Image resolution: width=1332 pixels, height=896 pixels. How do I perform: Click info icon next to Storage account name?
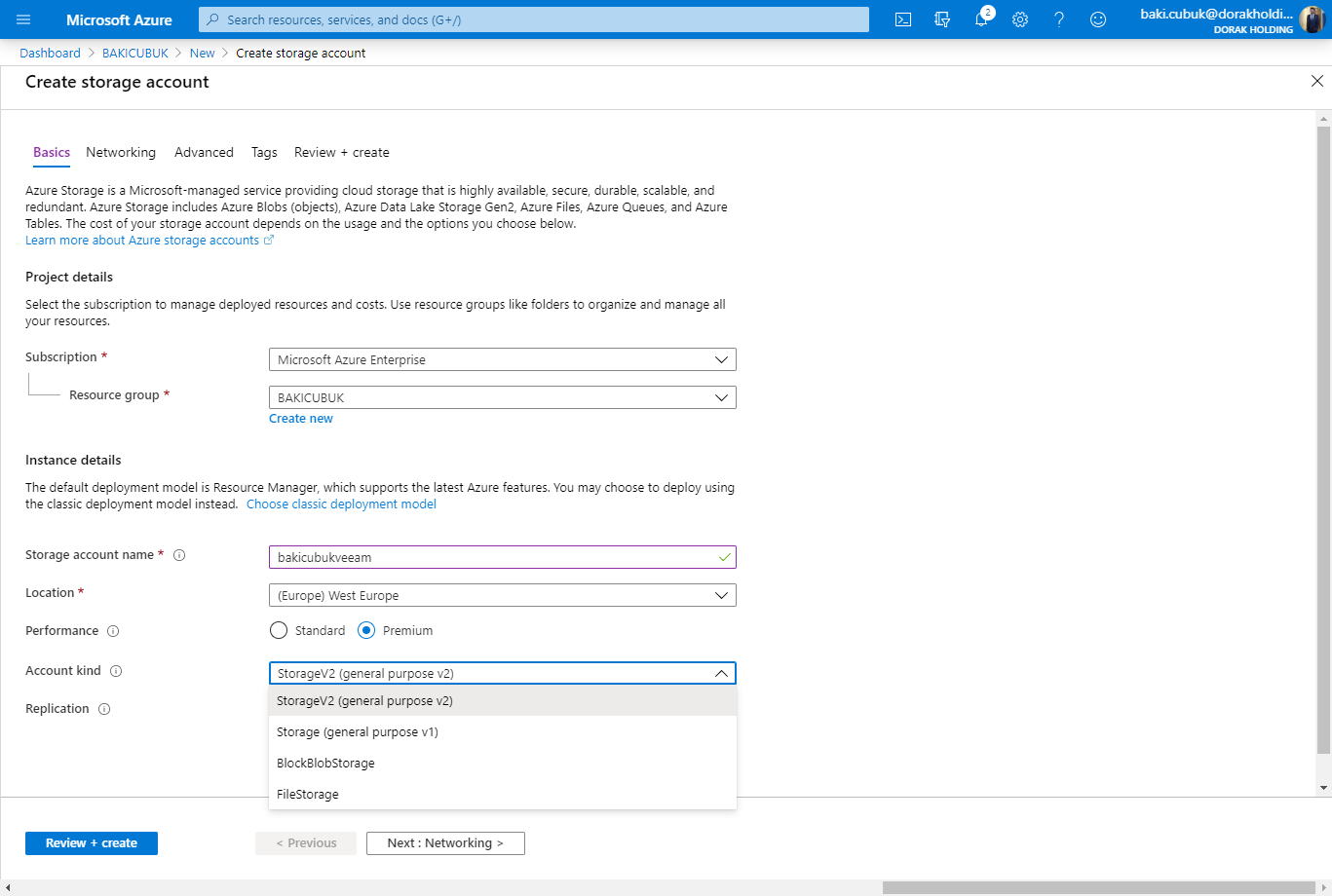(x=179, y=555)
